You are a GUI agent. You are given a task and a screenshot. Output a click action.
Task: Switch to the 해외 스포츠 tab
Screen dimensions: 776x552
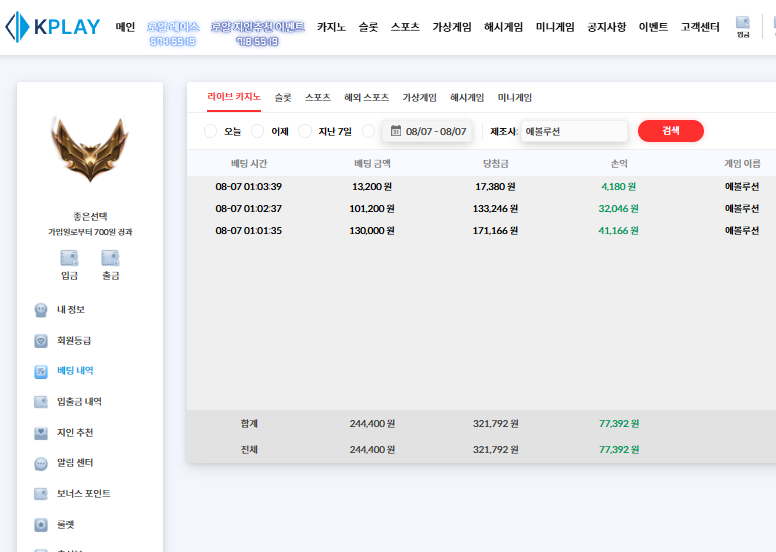pos(366,98)
